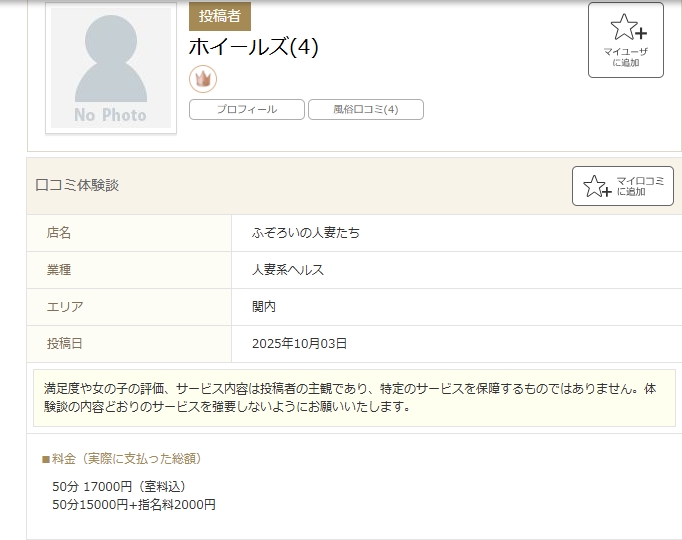Click the 業種 row label
Screen dimensions: 682x540
tap(59, 270)
